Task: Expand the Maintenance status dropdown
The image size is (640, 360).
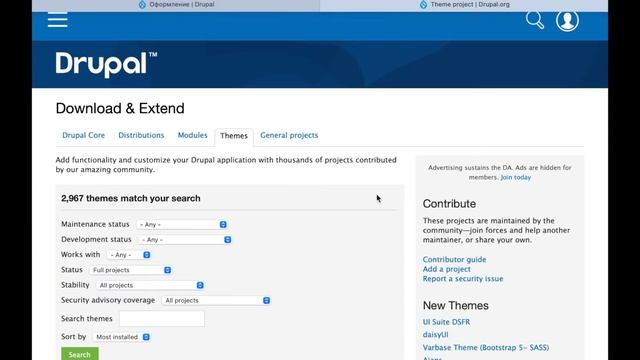Action: (182, 224)
